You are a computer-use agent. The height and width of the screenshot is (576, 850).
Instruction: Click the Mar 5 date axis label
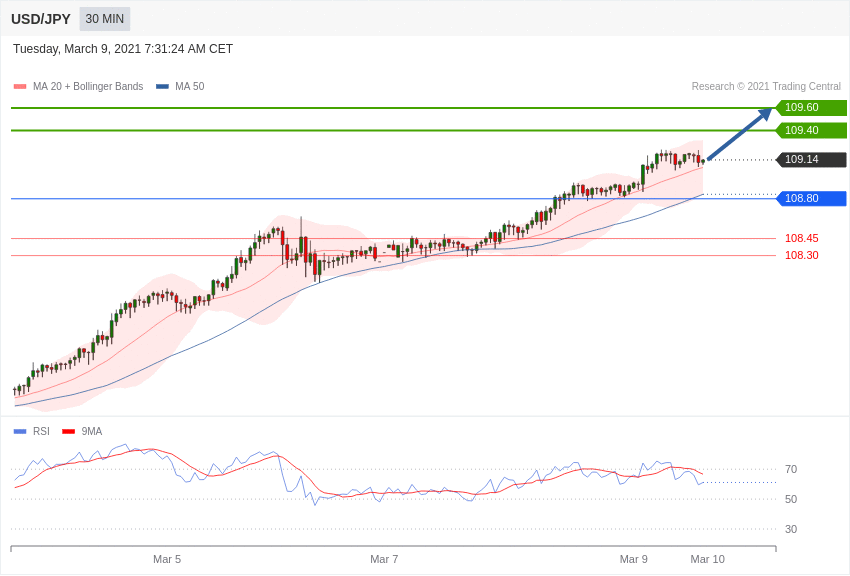(x=167, y=559)
